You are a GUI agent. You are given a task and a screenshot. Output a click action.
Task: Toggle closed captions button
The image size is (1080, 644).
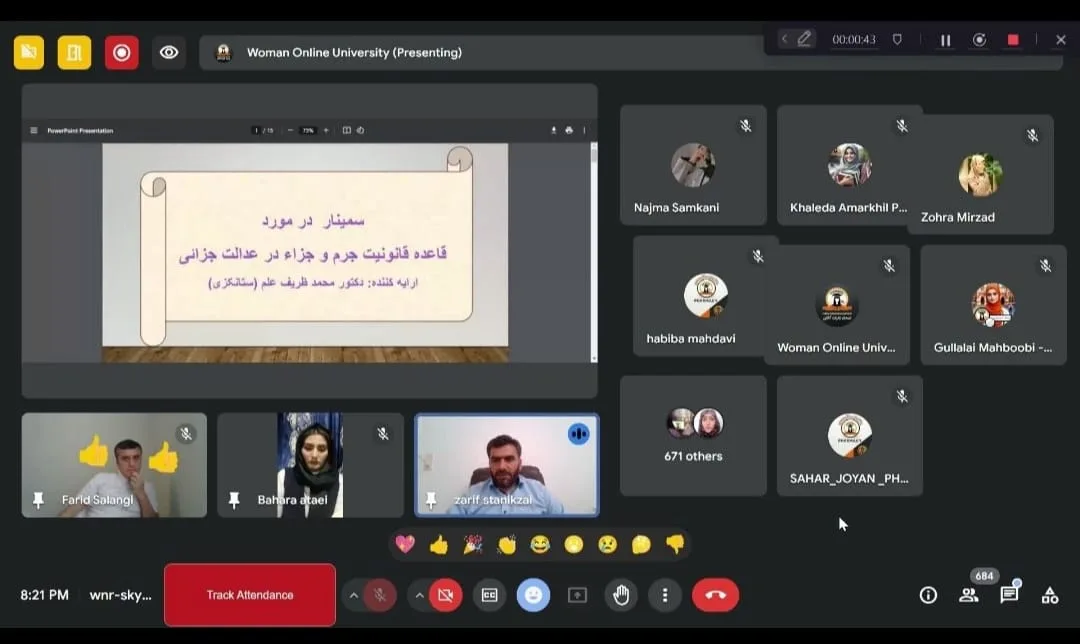click(489, 595)
